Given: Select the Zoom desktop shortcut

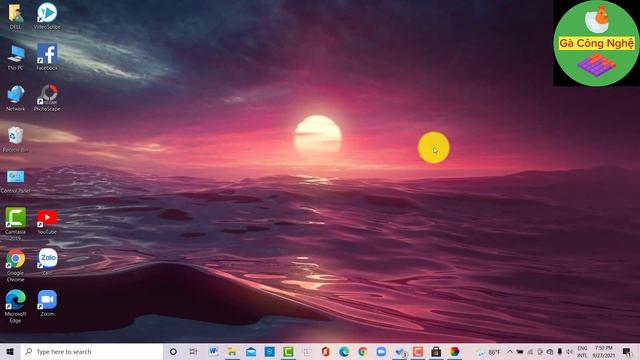Looking at the screenshot, I should (x=47, y=303).
